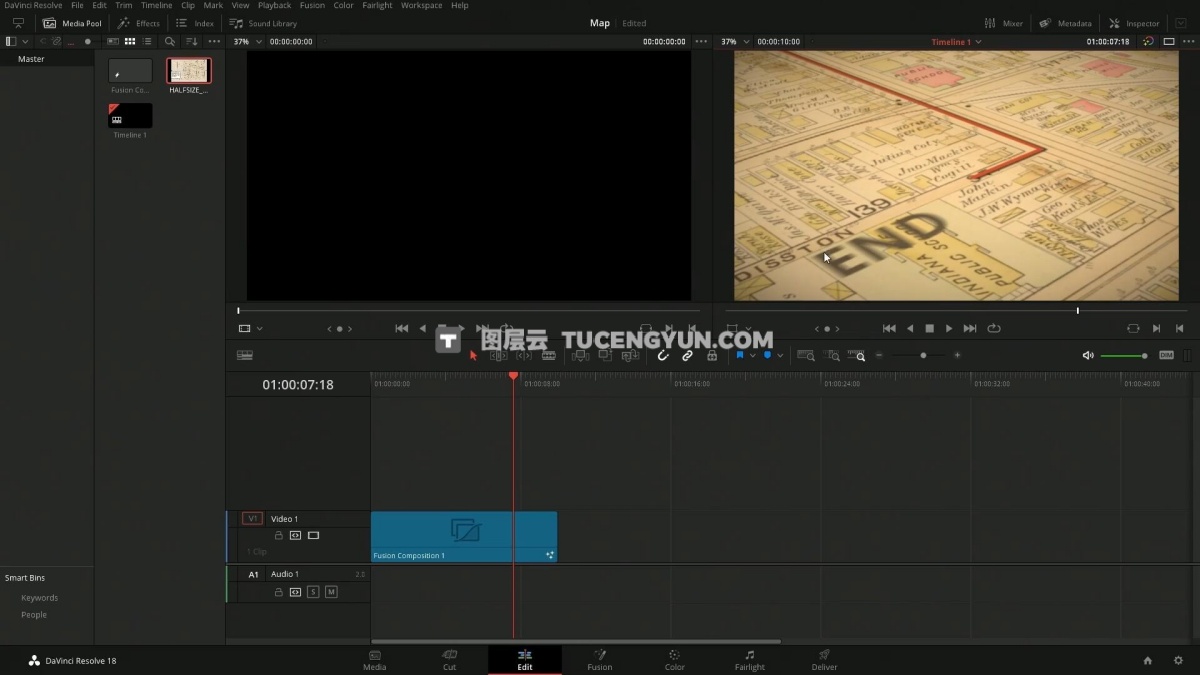Image resolution: width=1200 pixels, height=675 pixels.
Task: Open the Keywords smart bin
Action: coord(40,598)
